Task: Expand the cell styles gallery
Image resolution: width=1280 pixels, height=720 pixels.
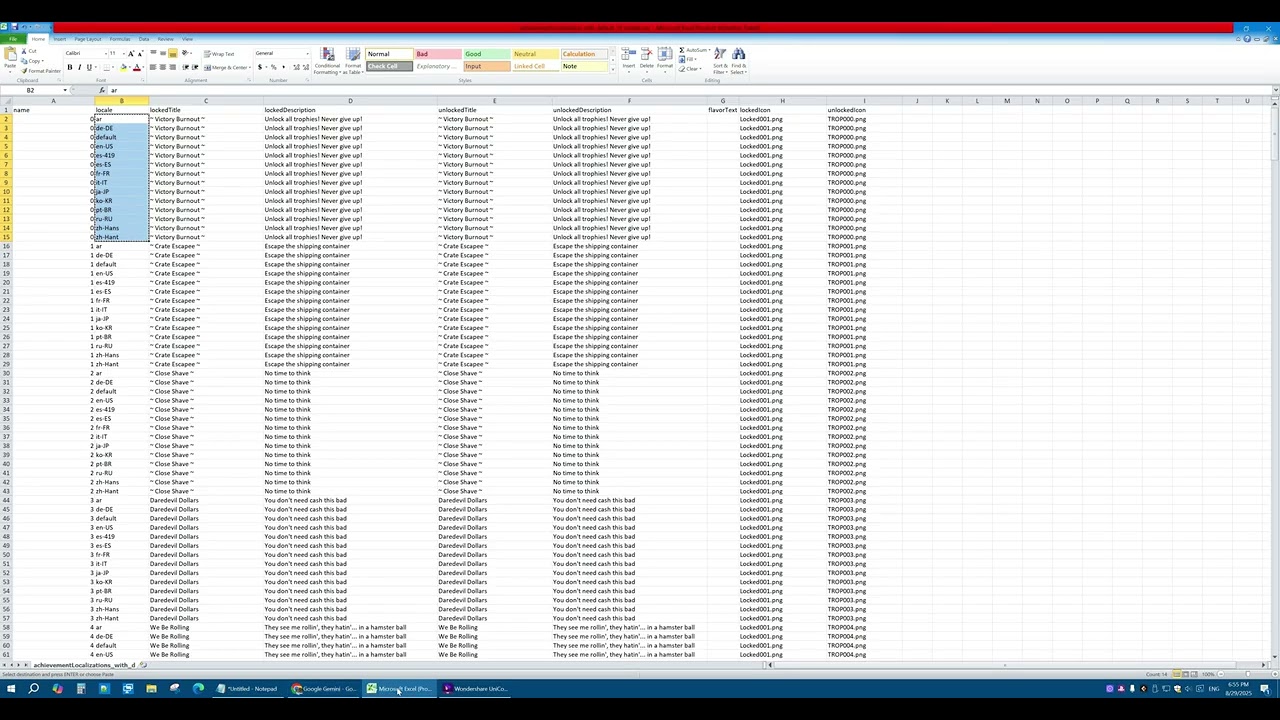Action: click(x=613, y=69)
